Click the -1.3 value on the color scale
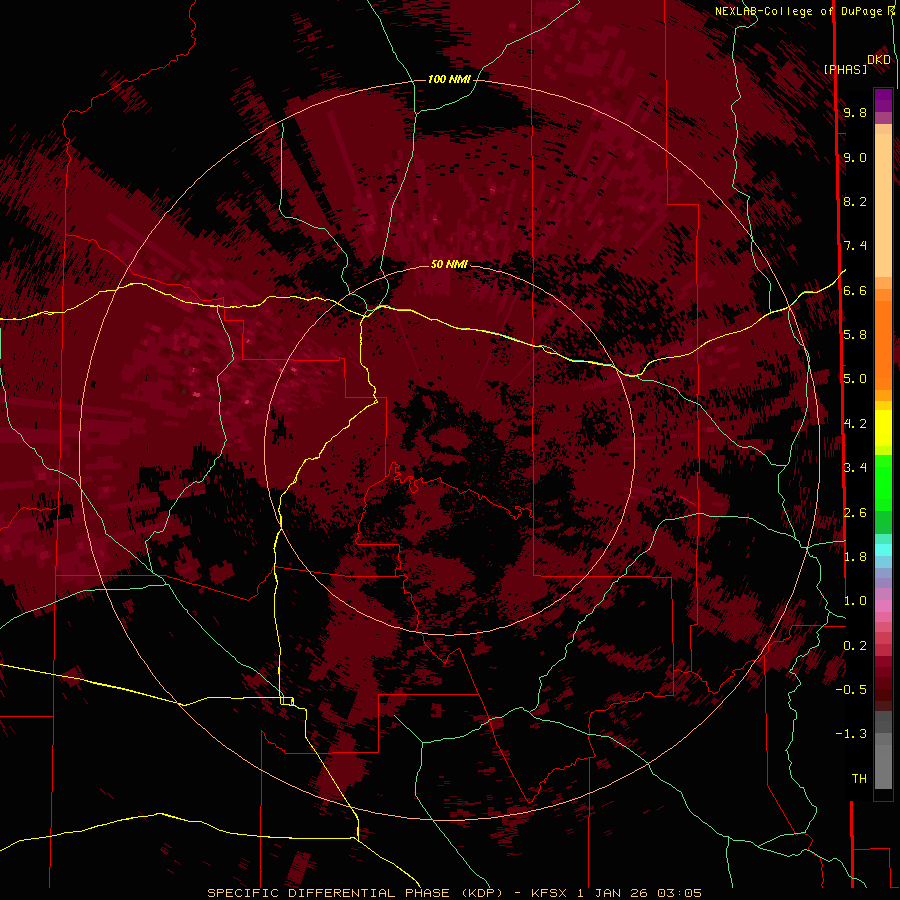 (851, 734)
